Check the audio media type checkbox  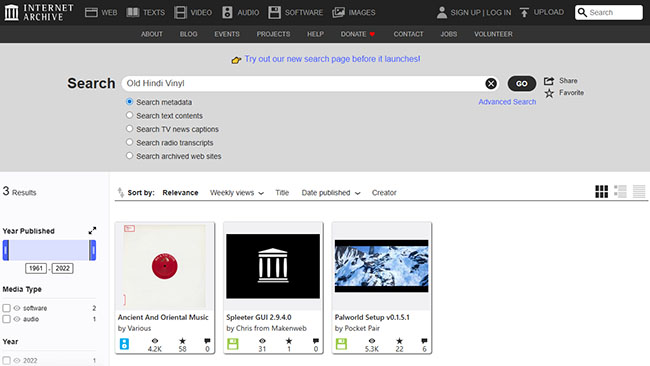[6, 319]
